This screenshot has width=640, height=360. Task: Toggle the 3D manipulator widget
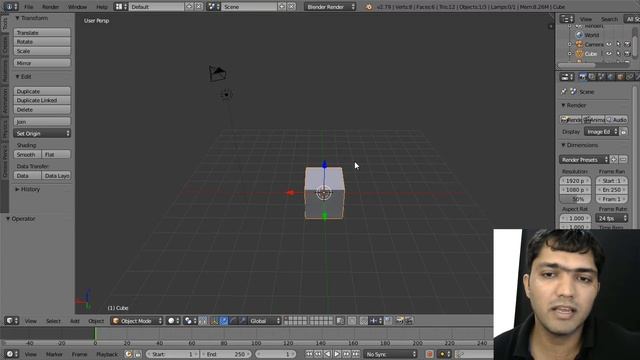click(x=214, y=321)
